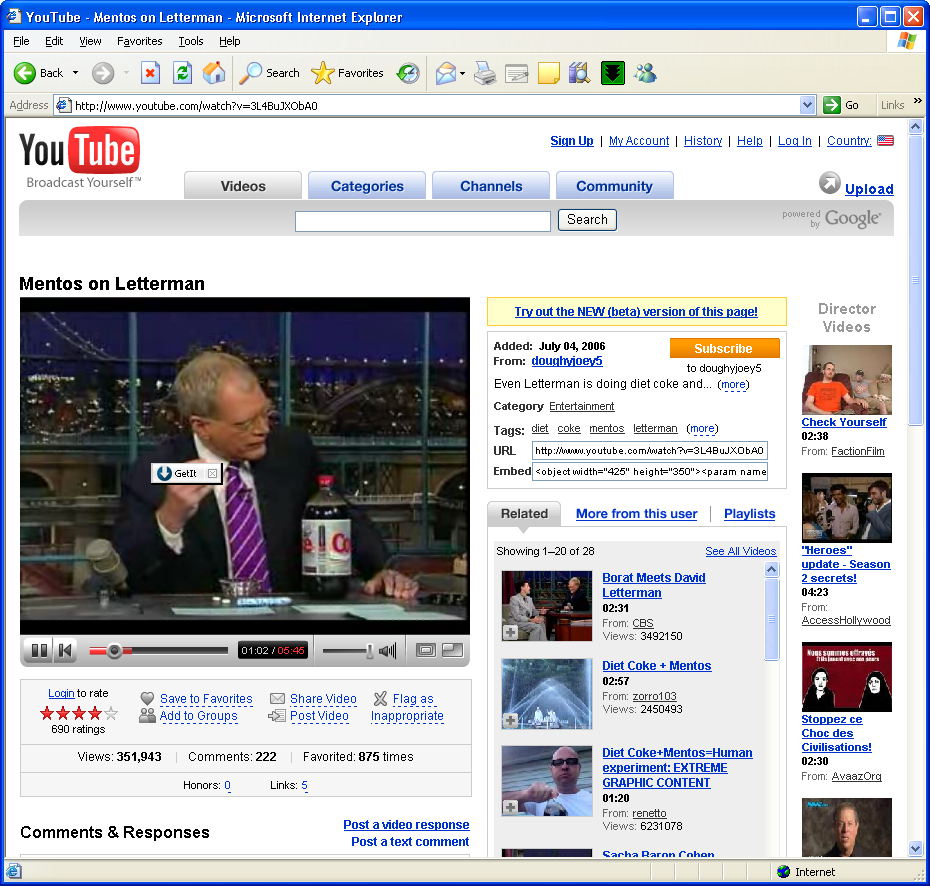Image resolution: width=930 pixels, height=886 pixels.
Task: Open the File menu
Action: (x=21, y=41)
